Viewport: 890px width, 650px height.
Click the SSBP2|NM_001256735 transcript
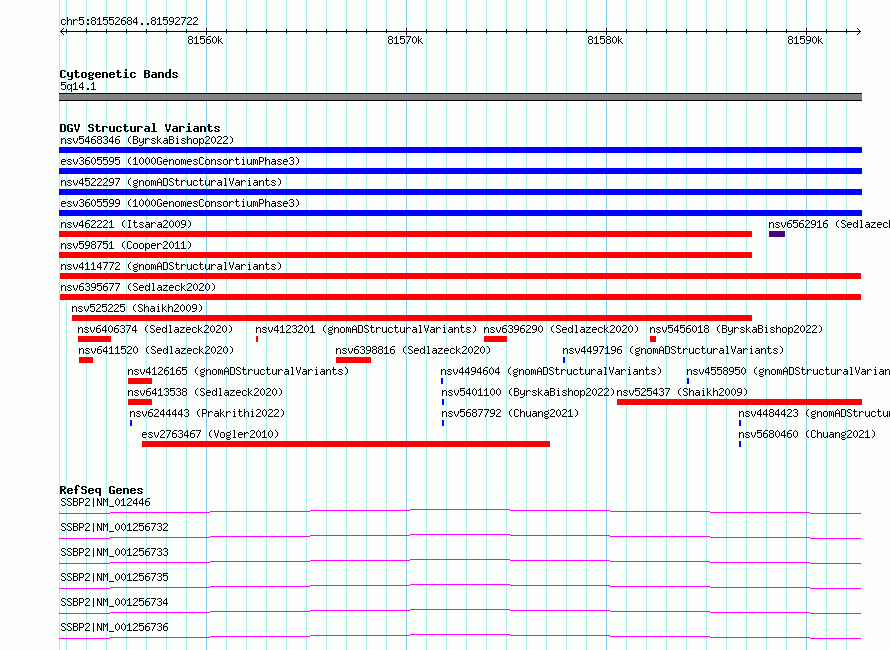(x=115, y=577)
